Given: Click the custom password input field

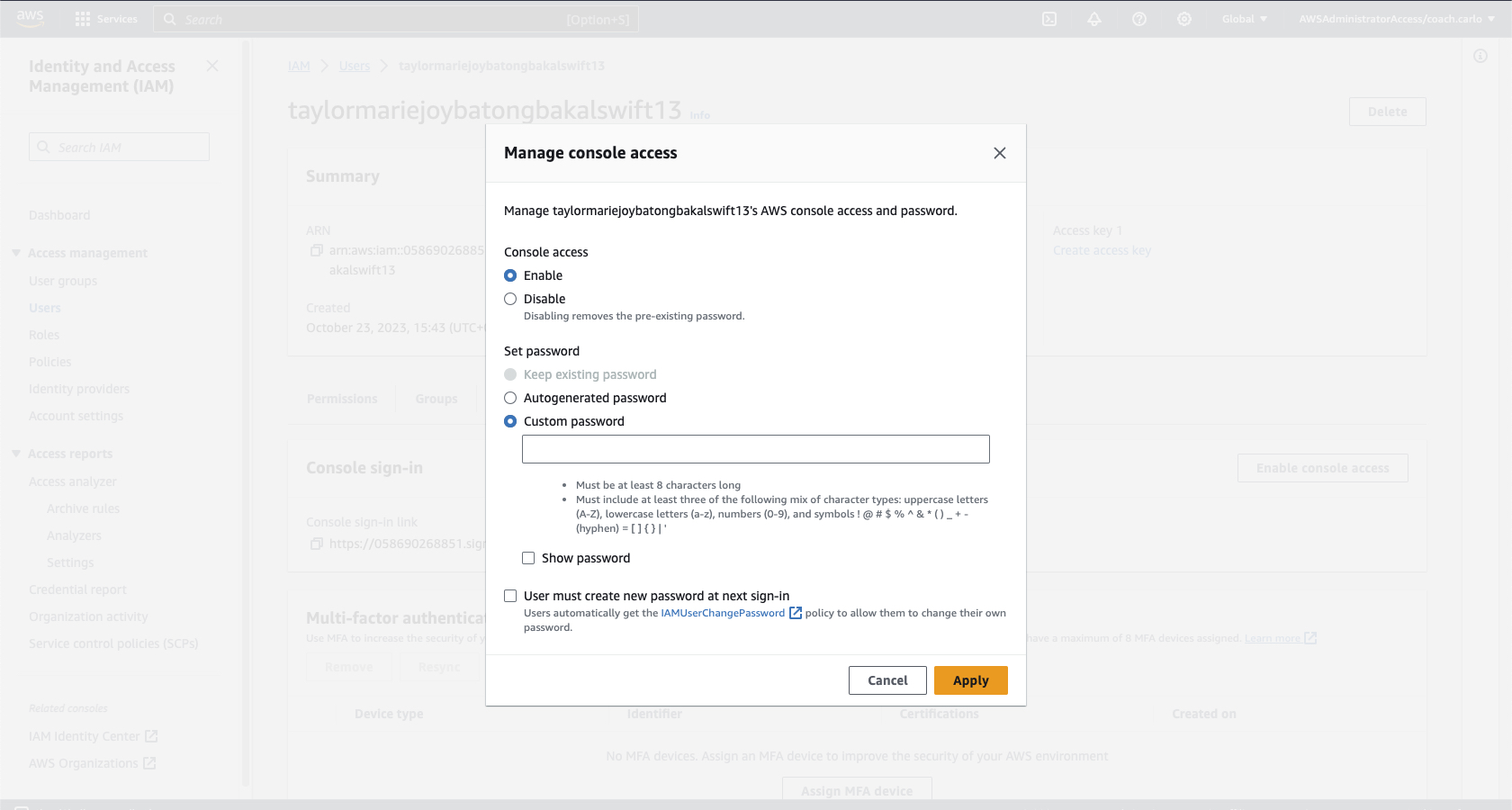Looking at the screenshot, I should (755, 449).
